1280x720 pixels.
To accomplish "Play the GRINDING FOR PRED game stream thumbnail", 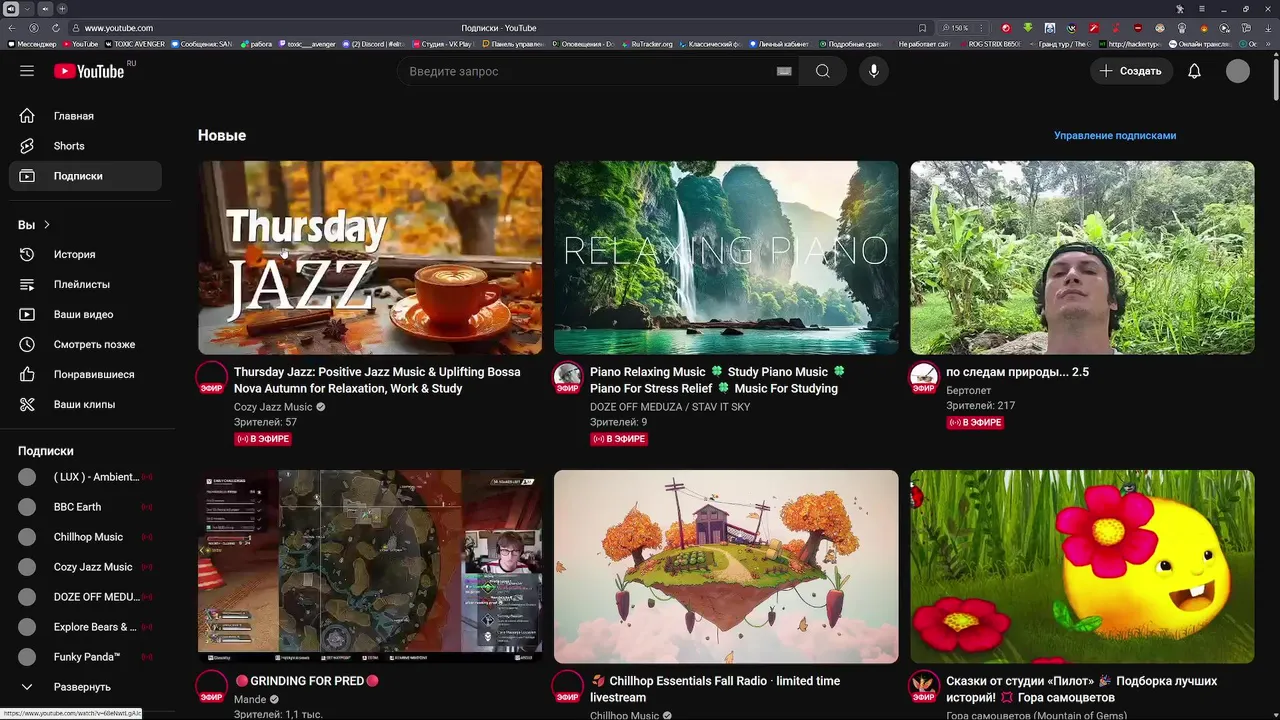I will click(370, 567).
